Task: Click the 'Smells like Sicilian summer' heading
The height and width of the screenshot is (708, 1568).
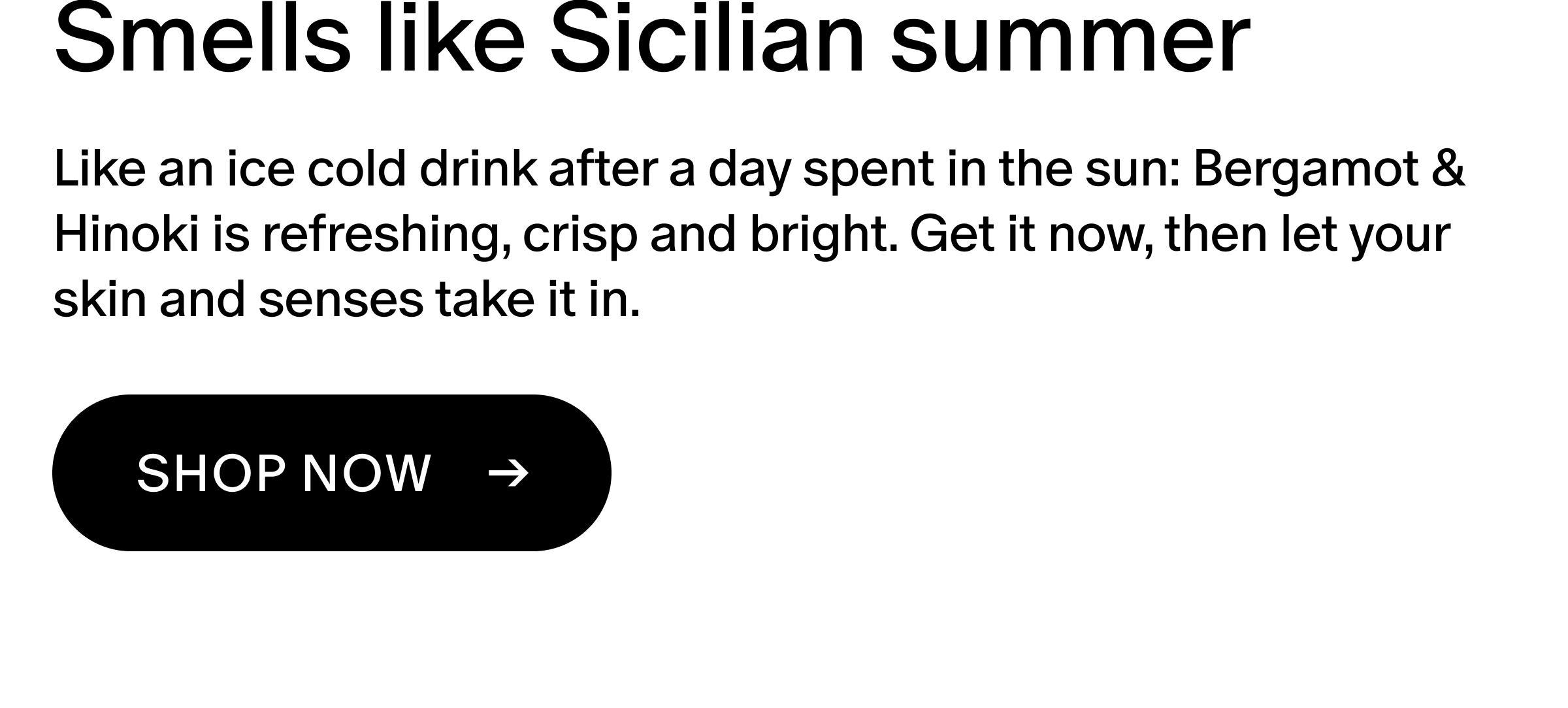Action: click(x=652, y=38)
